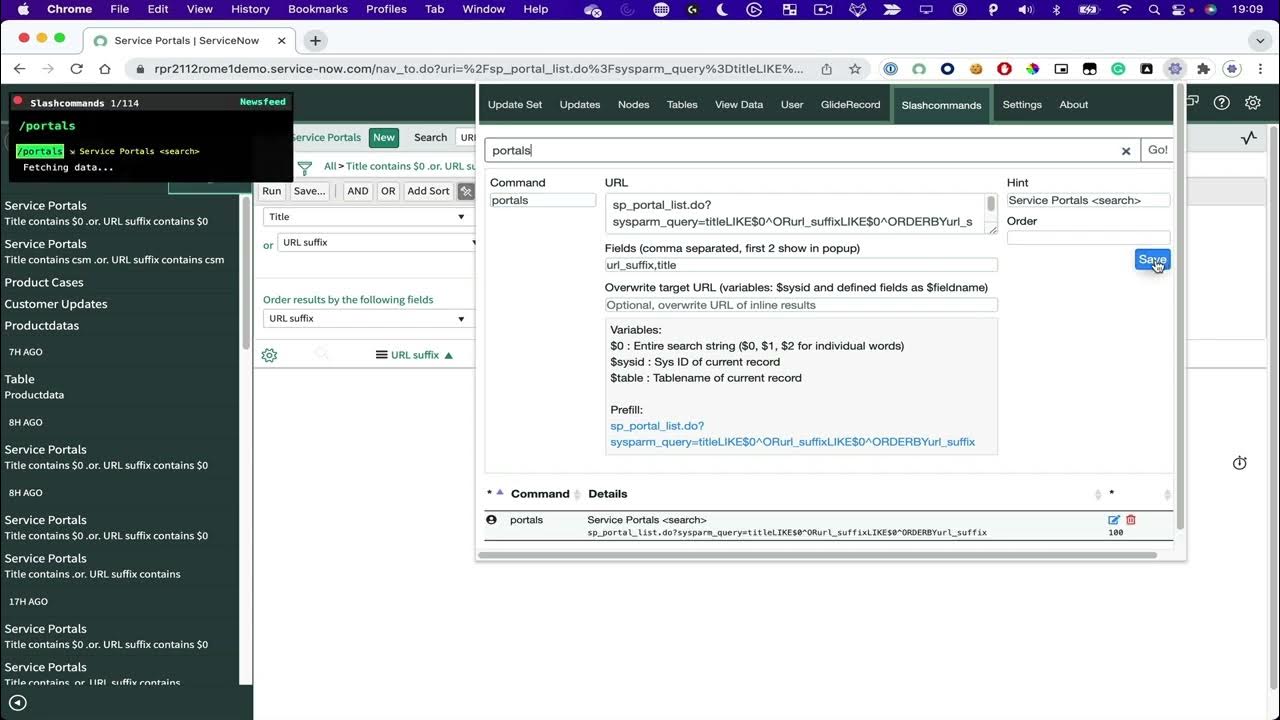Open the User tab
1280x720 pixels.
point(792,105)
